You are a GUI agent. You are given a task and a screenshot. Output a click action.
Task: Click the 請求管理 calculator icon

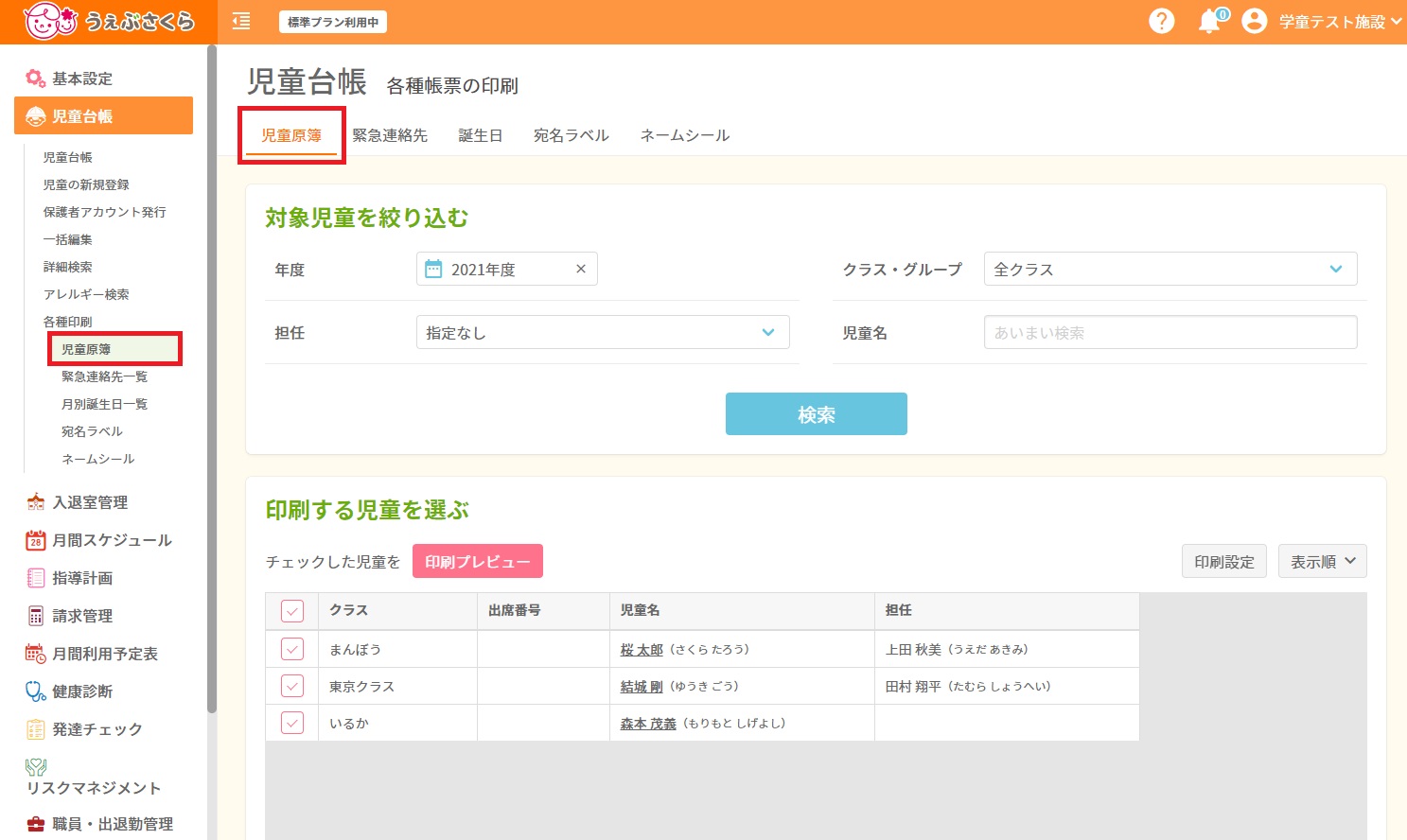pyautogui.click(x=36, y=616)
